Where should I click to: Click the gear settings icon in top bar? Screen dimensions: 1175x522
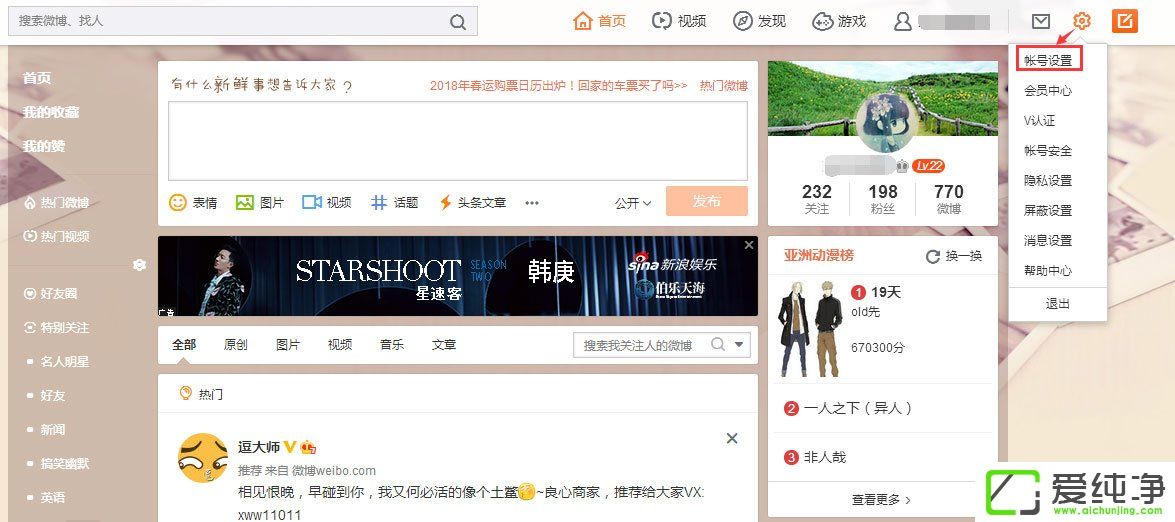coord(1082,21)
